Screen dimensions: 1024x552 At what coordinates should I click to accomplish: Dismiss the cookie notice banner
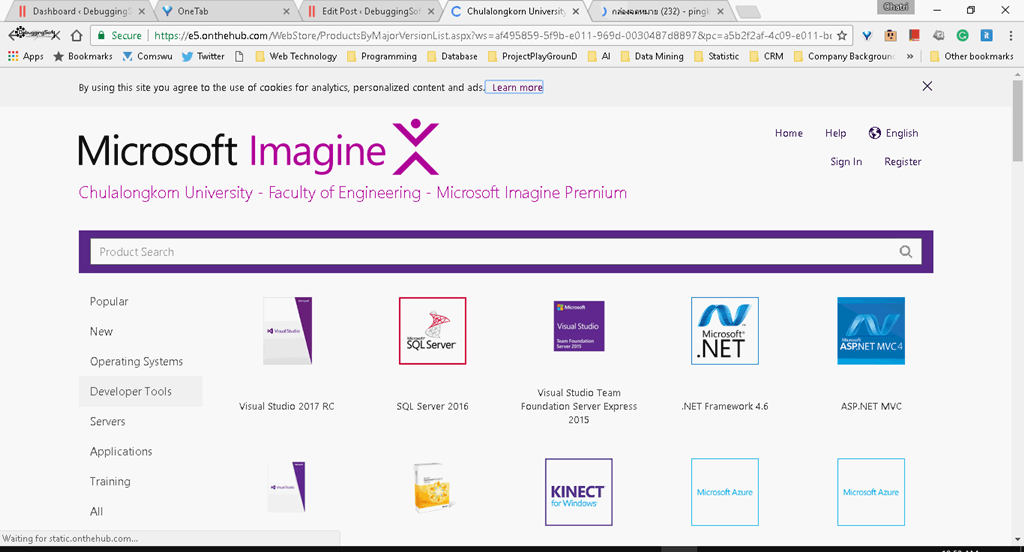tap(927, 86)
